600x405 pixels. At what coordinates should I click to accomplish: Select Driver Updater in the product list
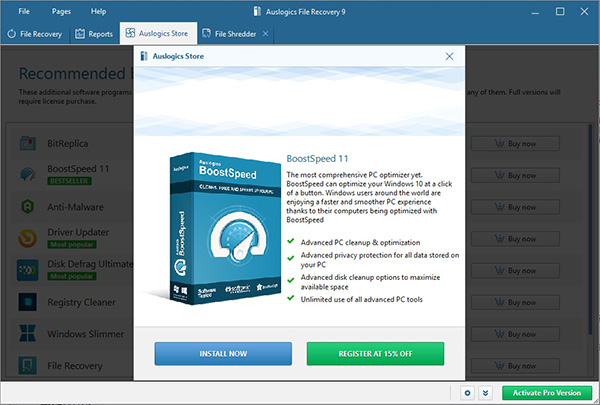(x=78, y=232)
